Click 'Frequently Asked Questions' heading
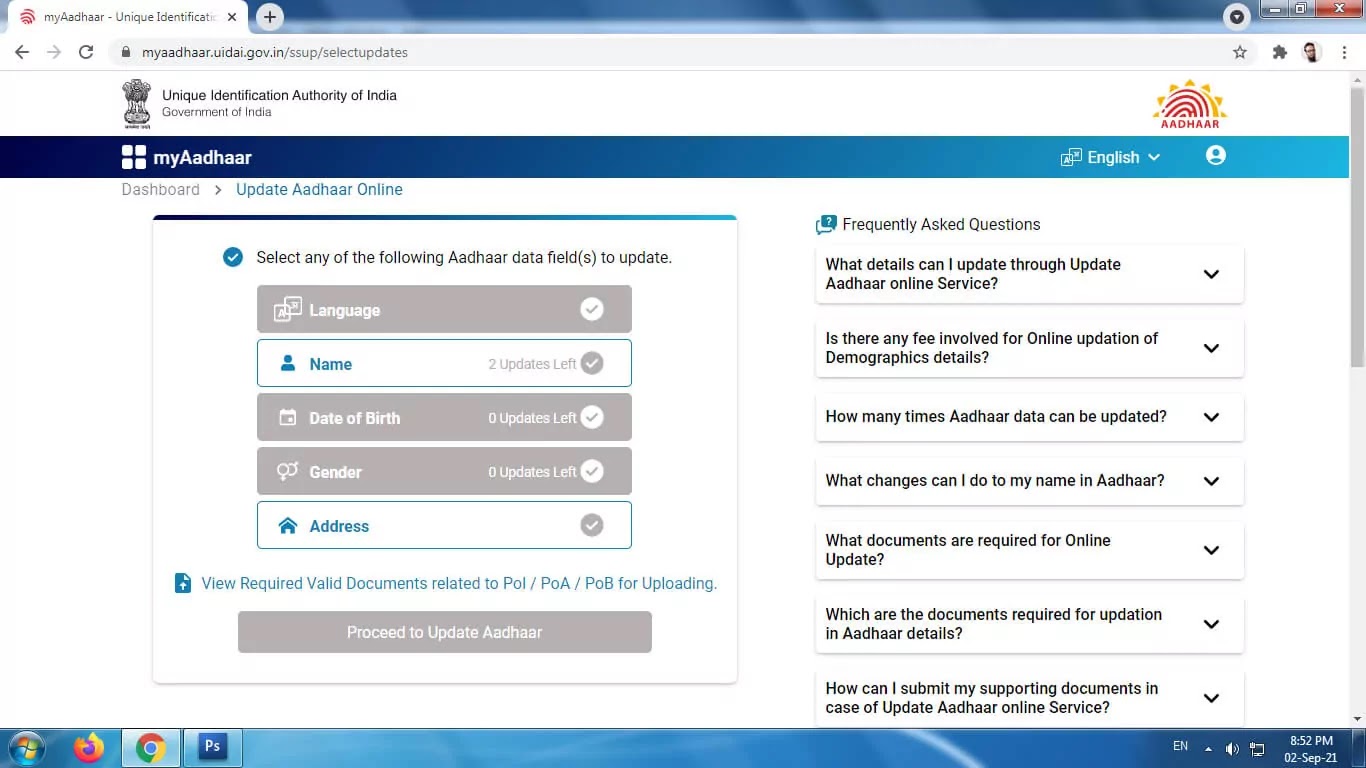Screen dimensions: 1366x768 click(941, 224)
